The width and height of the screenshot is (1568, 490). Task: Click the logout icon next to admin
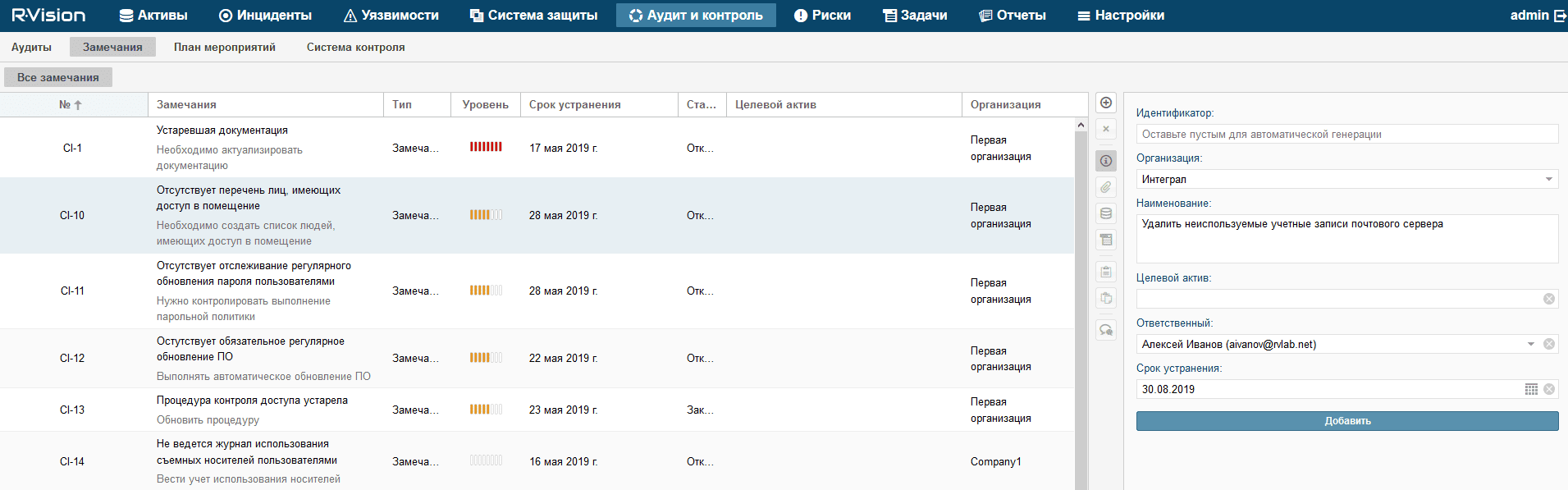pos(1560,16)
